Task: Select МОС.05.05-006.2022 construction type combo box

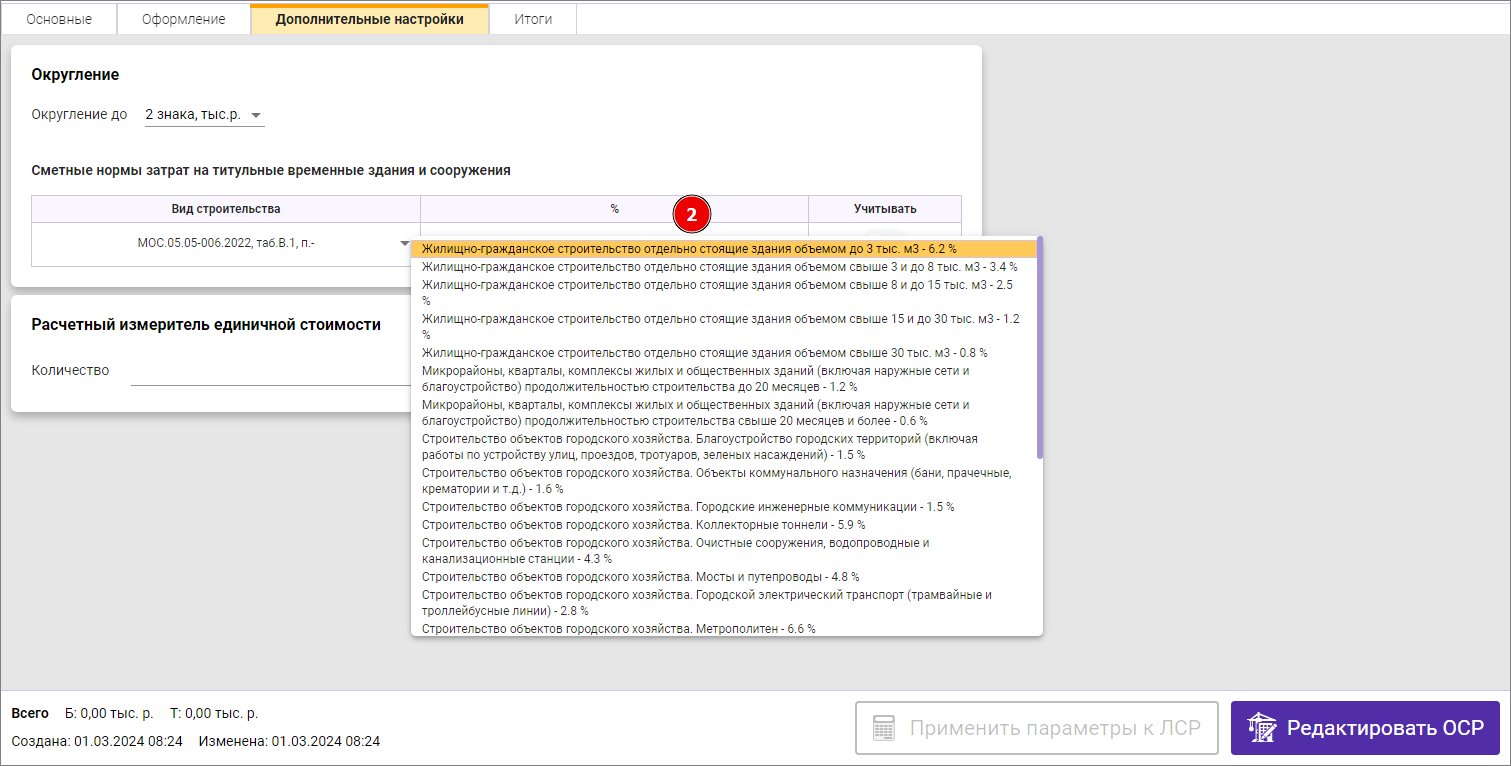Action: (225, 243)
